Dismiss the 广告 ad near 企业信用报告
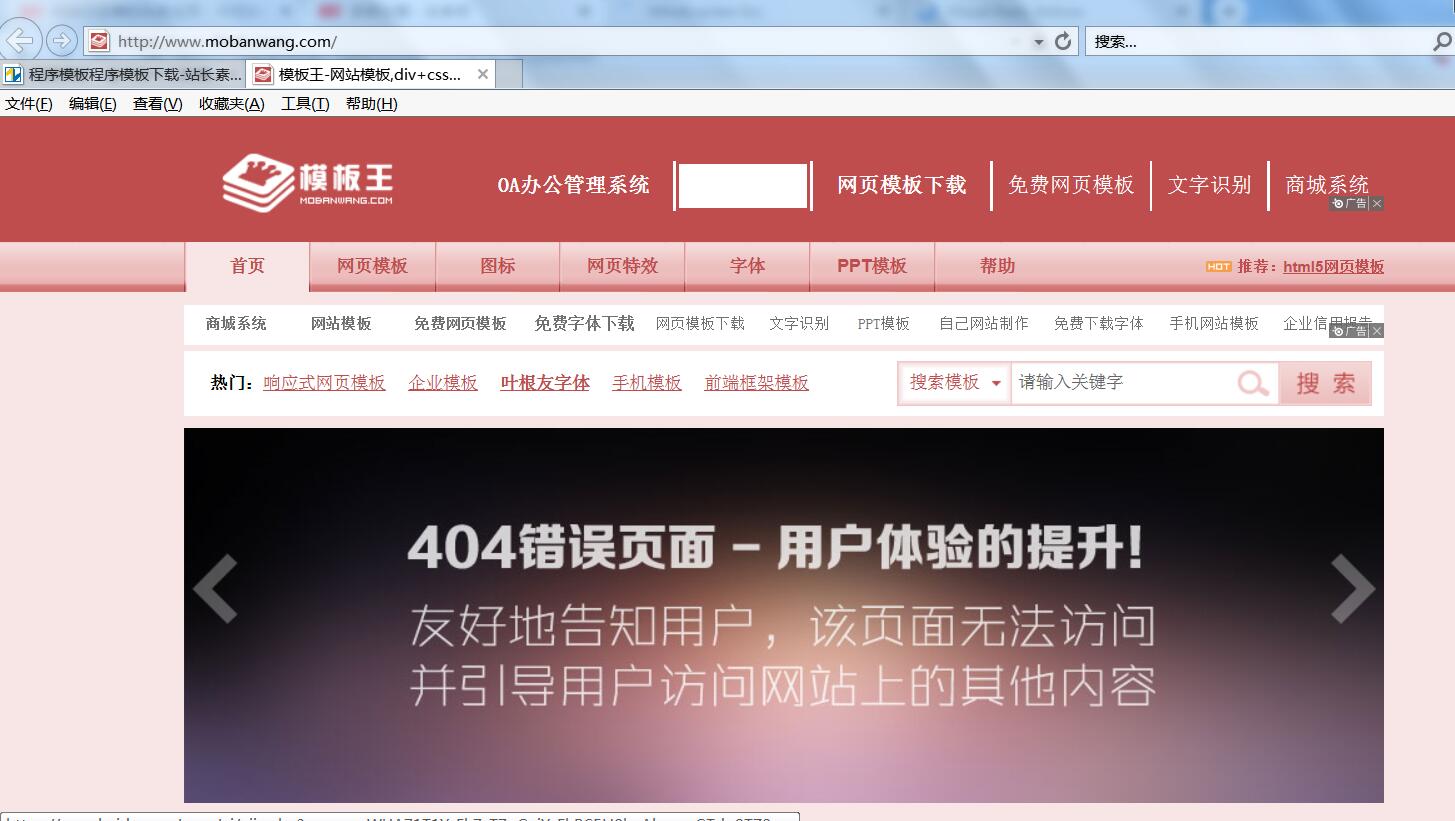 (1376, 331)
